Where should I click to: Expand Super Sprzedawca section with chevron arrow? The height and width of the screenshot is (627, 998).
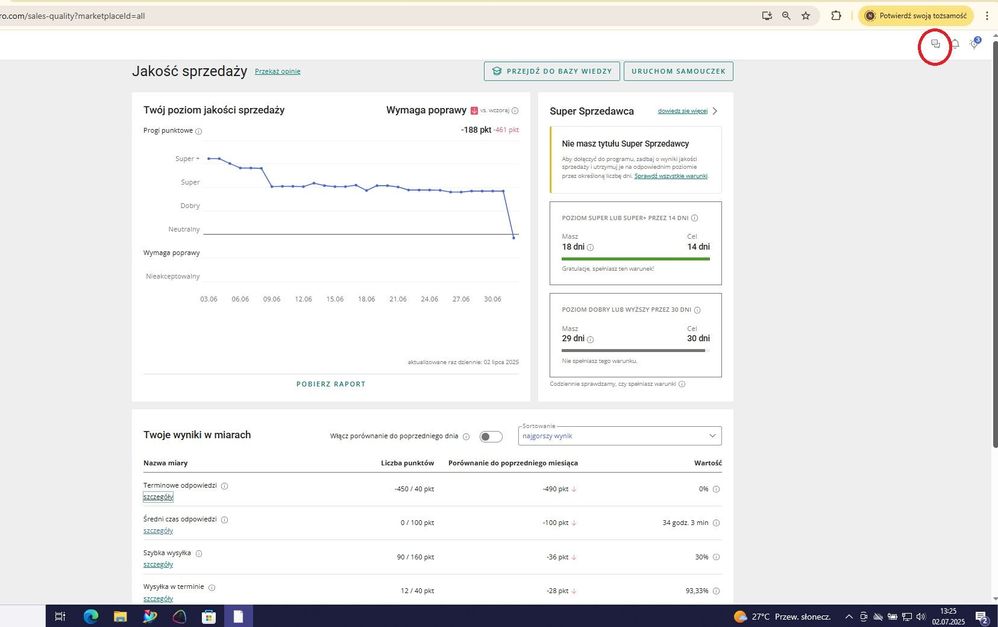point(714,111)
